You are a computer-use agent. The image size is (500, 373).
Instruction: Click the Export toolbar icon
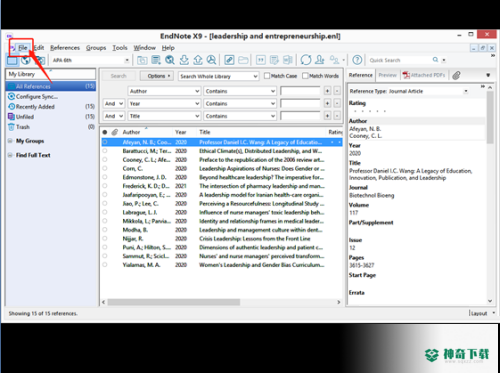pyautogui.click(x=198, y=60)
